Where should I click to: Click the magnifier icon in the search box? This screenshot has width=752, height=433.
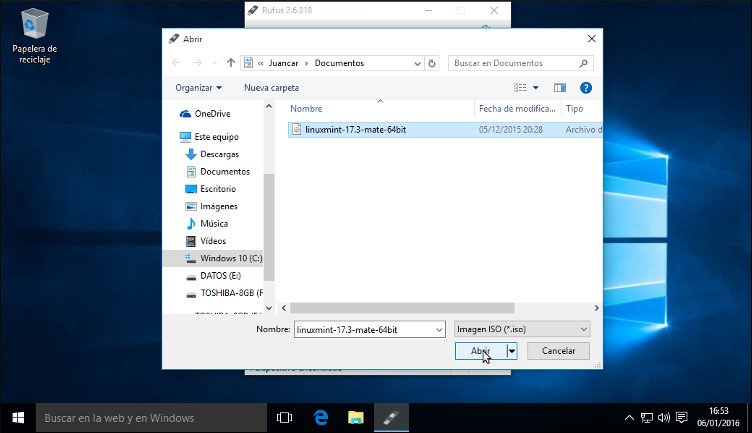point(584,63)
